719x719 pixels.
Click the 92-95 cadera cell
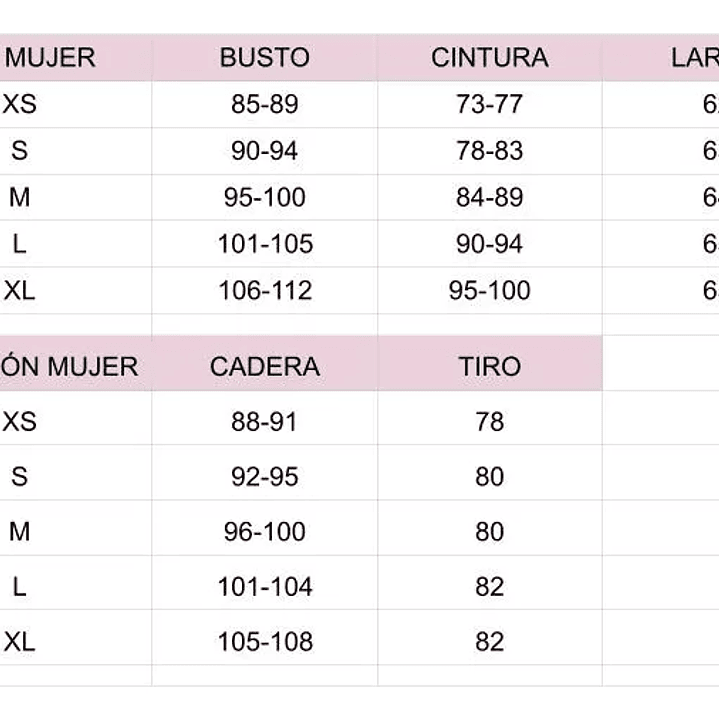click(264, 477)
